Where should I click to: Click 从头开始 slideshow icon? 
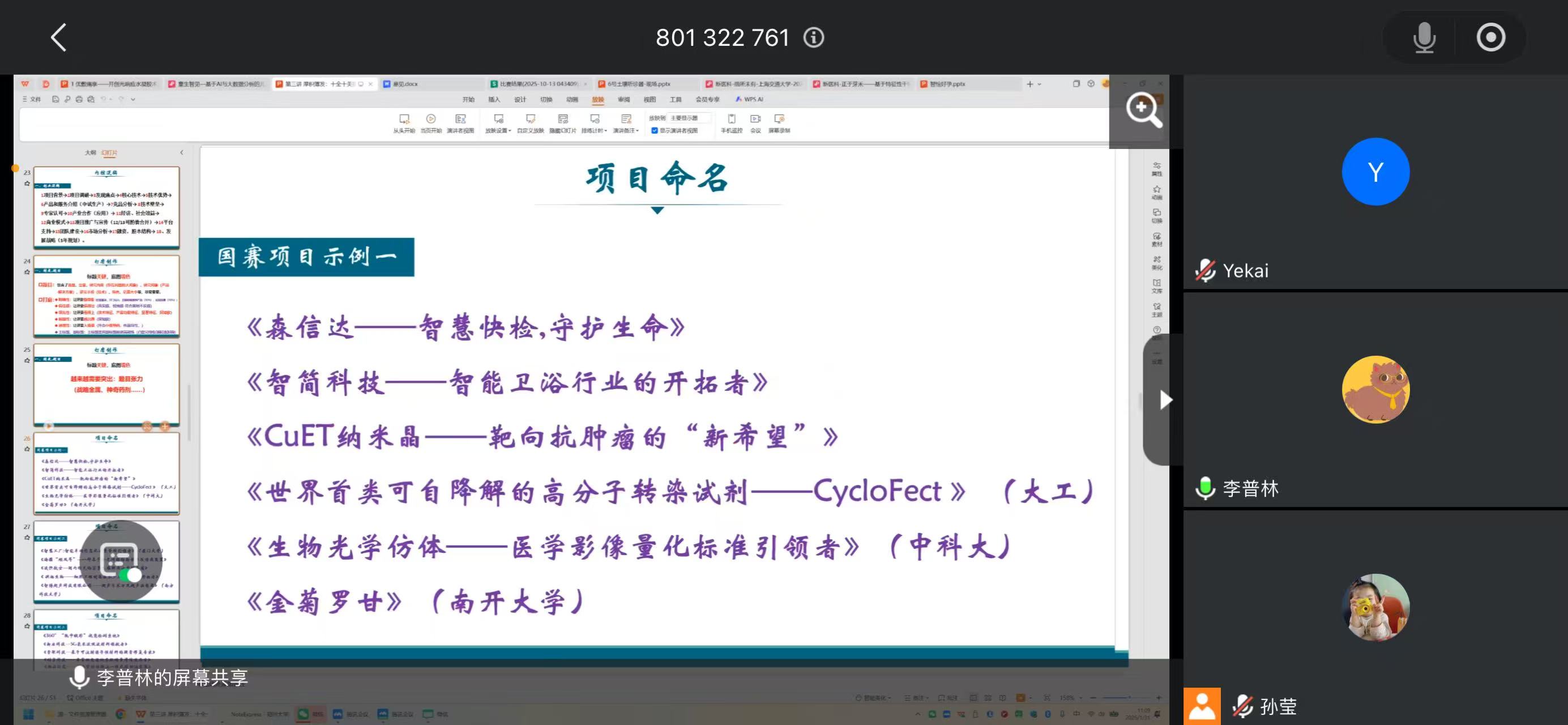404,120
